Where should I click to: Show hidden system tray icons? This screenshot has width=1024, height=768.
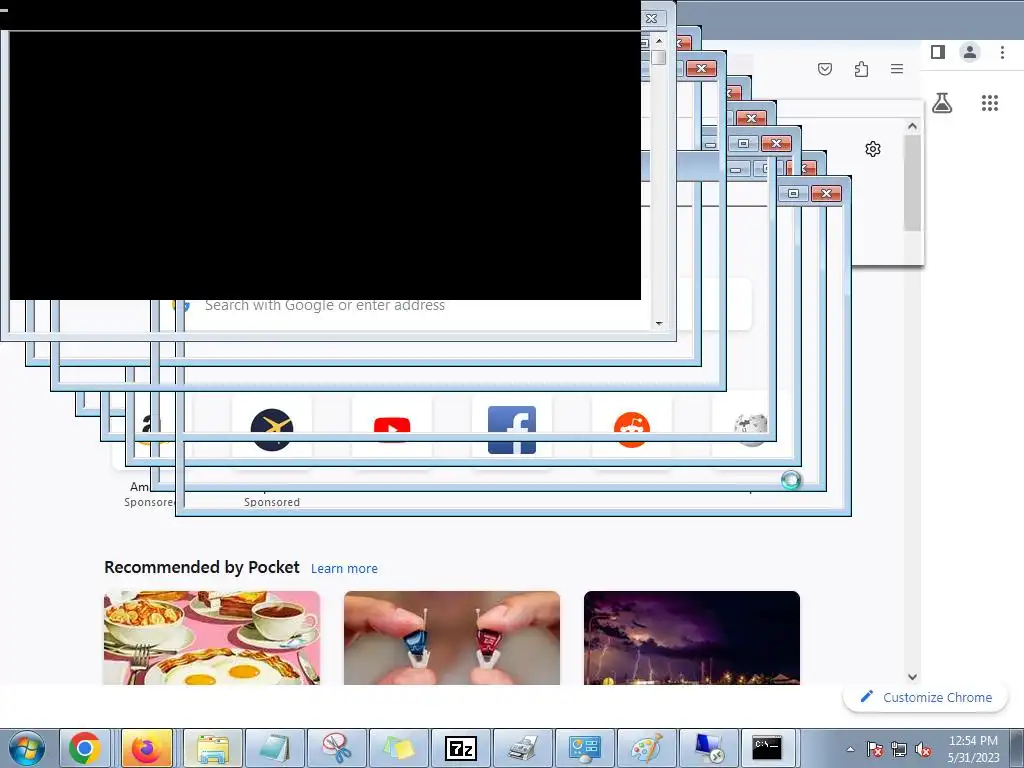(x=850, y=749)
